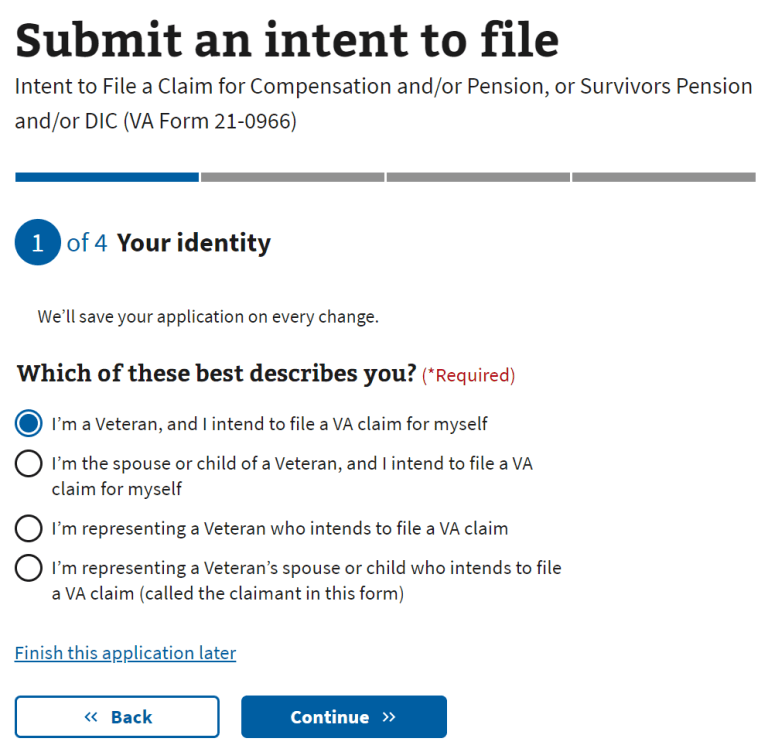Open the Finish this application later link

125,653
